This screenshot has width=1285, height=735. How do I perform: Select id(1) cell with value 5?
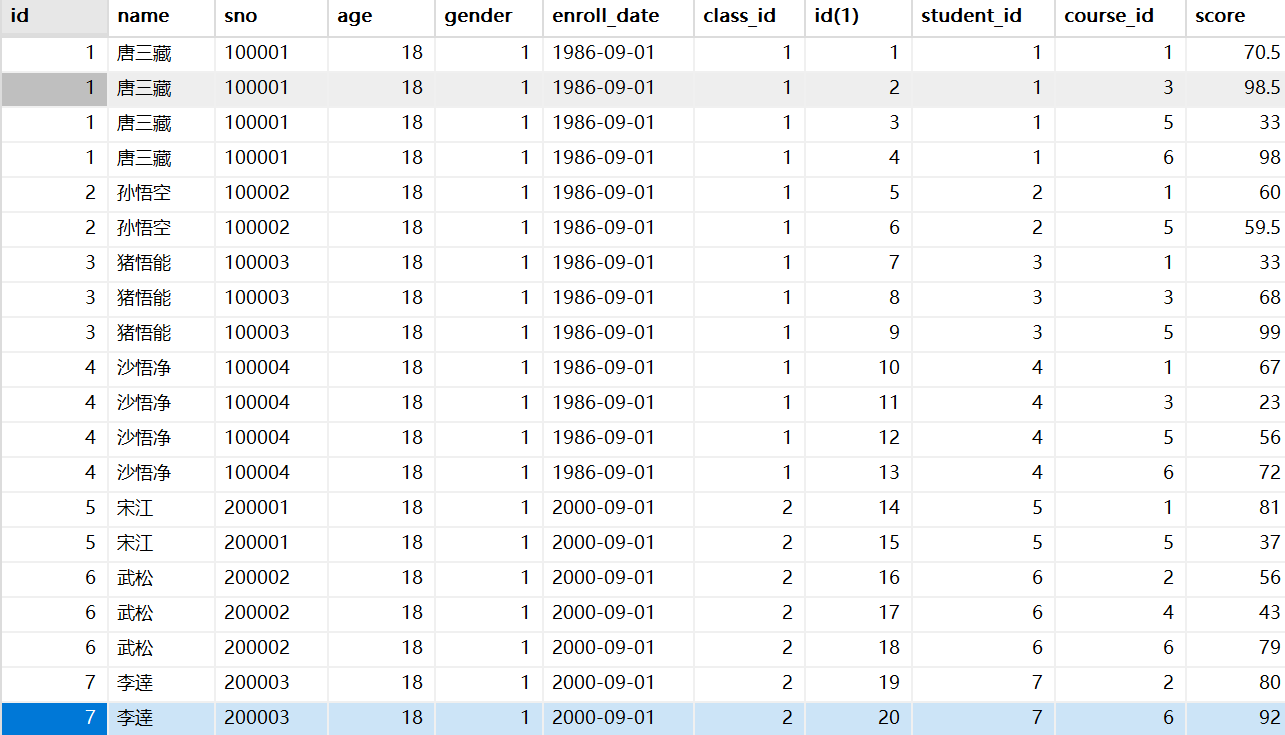(858, 193)
